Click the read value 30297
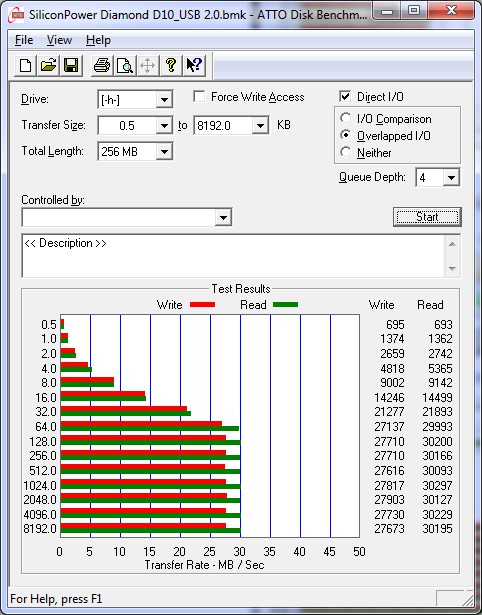This screenshot has height=615, width=482. pos(437,486)
